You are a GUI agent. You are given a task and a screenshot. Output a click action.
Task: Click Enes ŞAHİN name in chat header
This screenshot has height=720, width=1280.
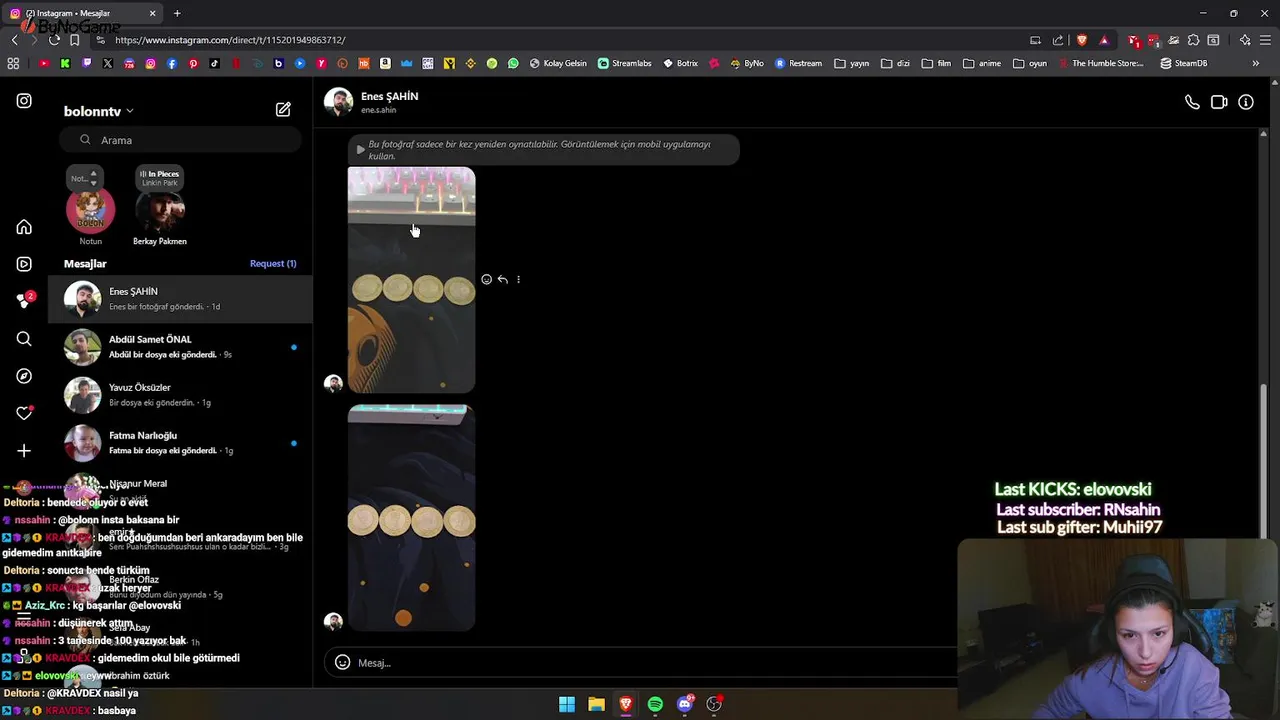tap(389, 96)
